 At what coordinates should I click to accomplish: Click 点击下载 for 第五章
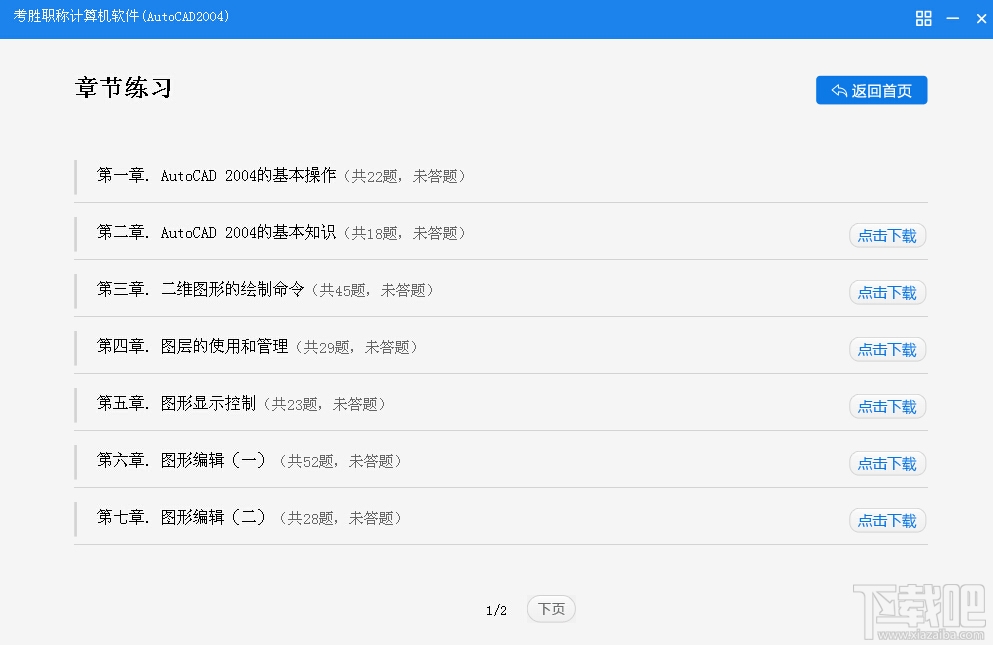point(887,407)
